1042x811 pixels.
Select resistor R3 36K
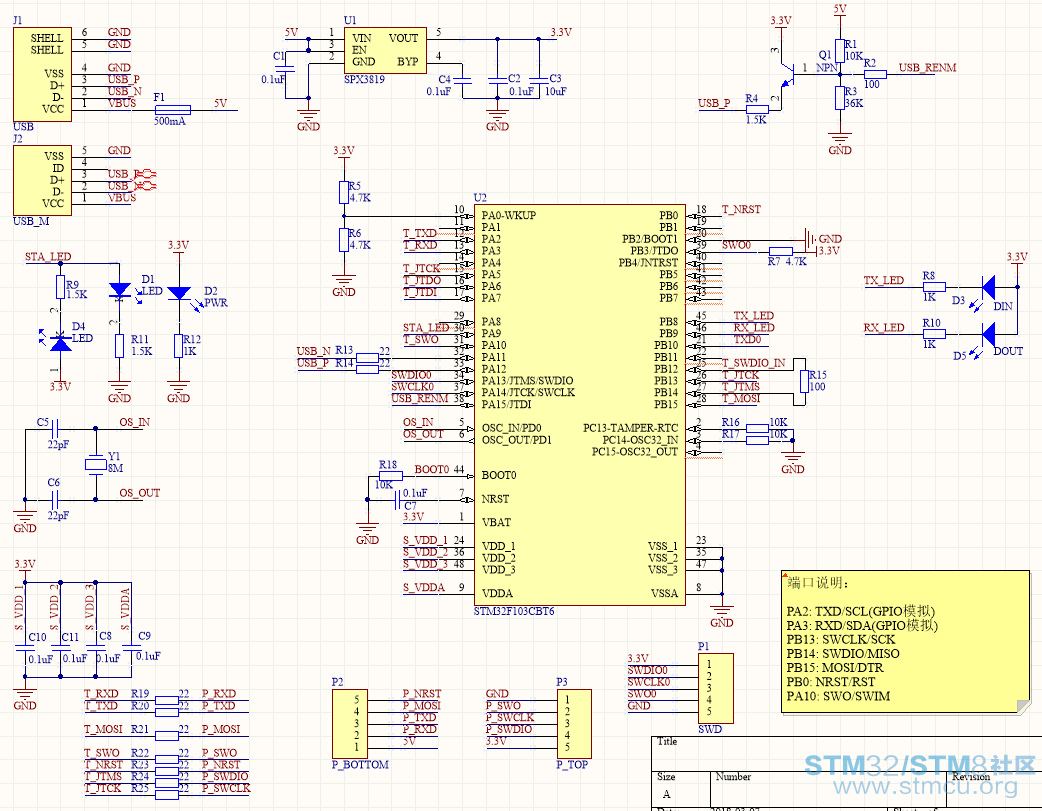click(840, 97)
